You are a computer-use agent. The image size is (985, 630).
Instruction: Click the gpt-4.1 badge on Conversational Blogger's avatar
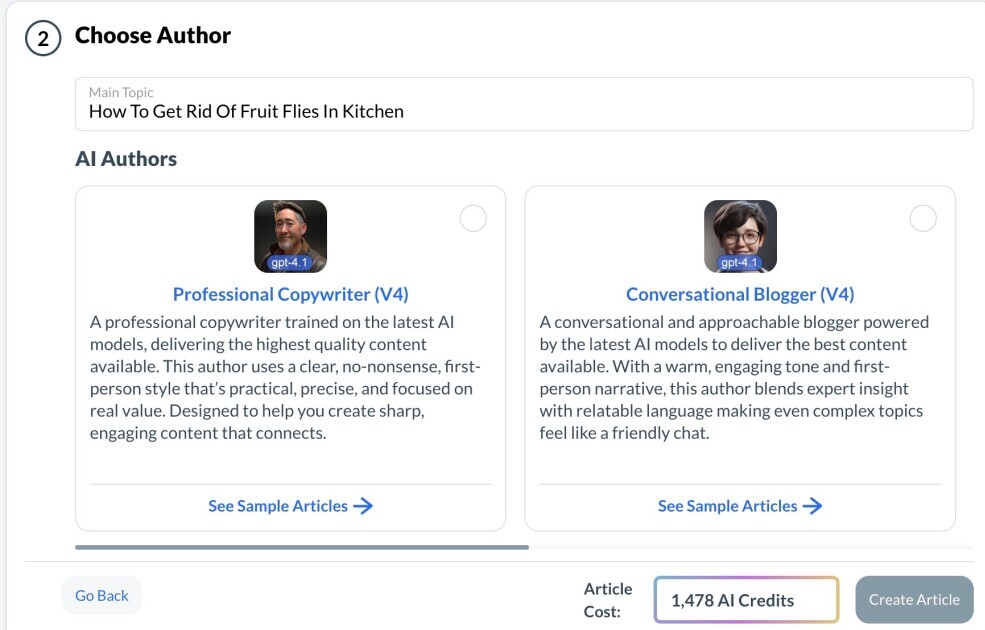click(x=739, y=262)
